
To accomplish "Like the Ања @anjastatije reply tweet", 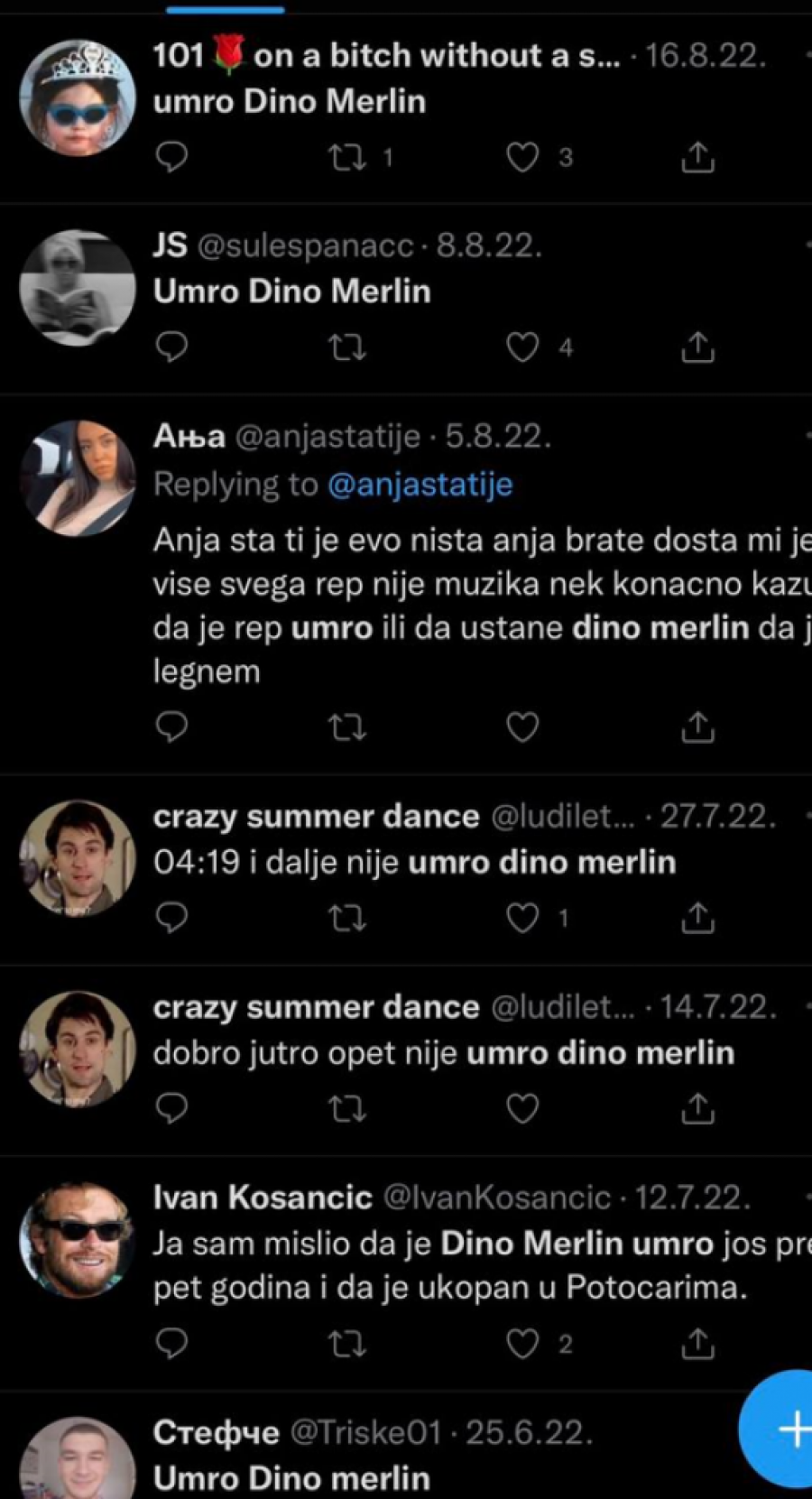I will 522,727.
